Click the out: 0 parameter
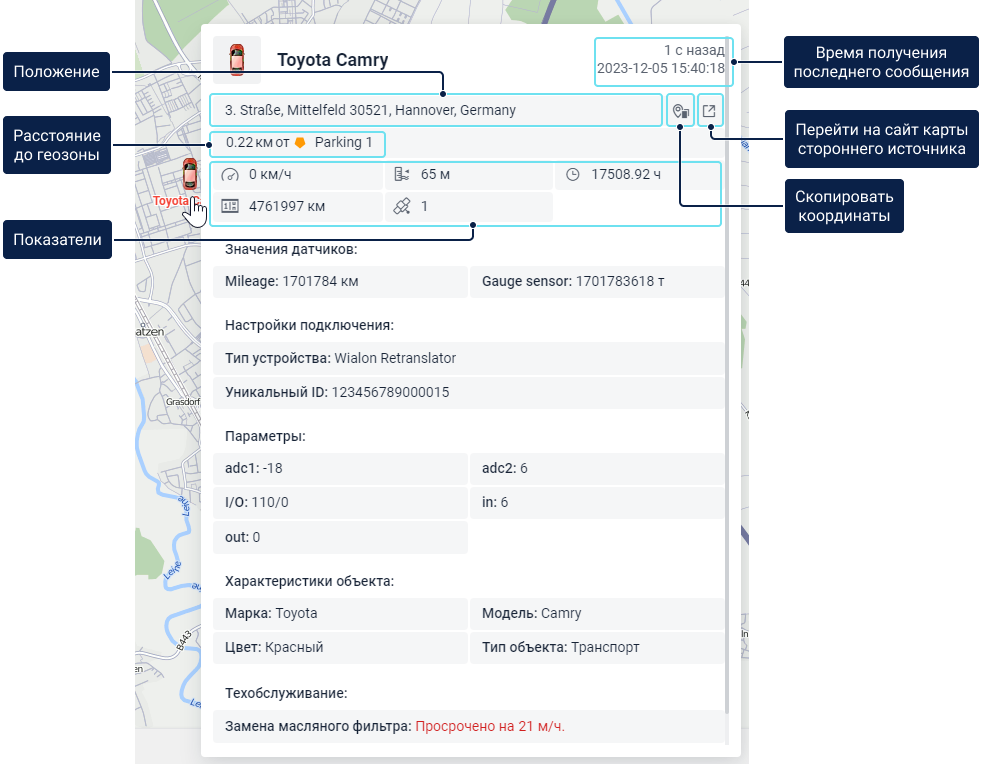Screen dimensions: 982x764 [x=340, y=537]
